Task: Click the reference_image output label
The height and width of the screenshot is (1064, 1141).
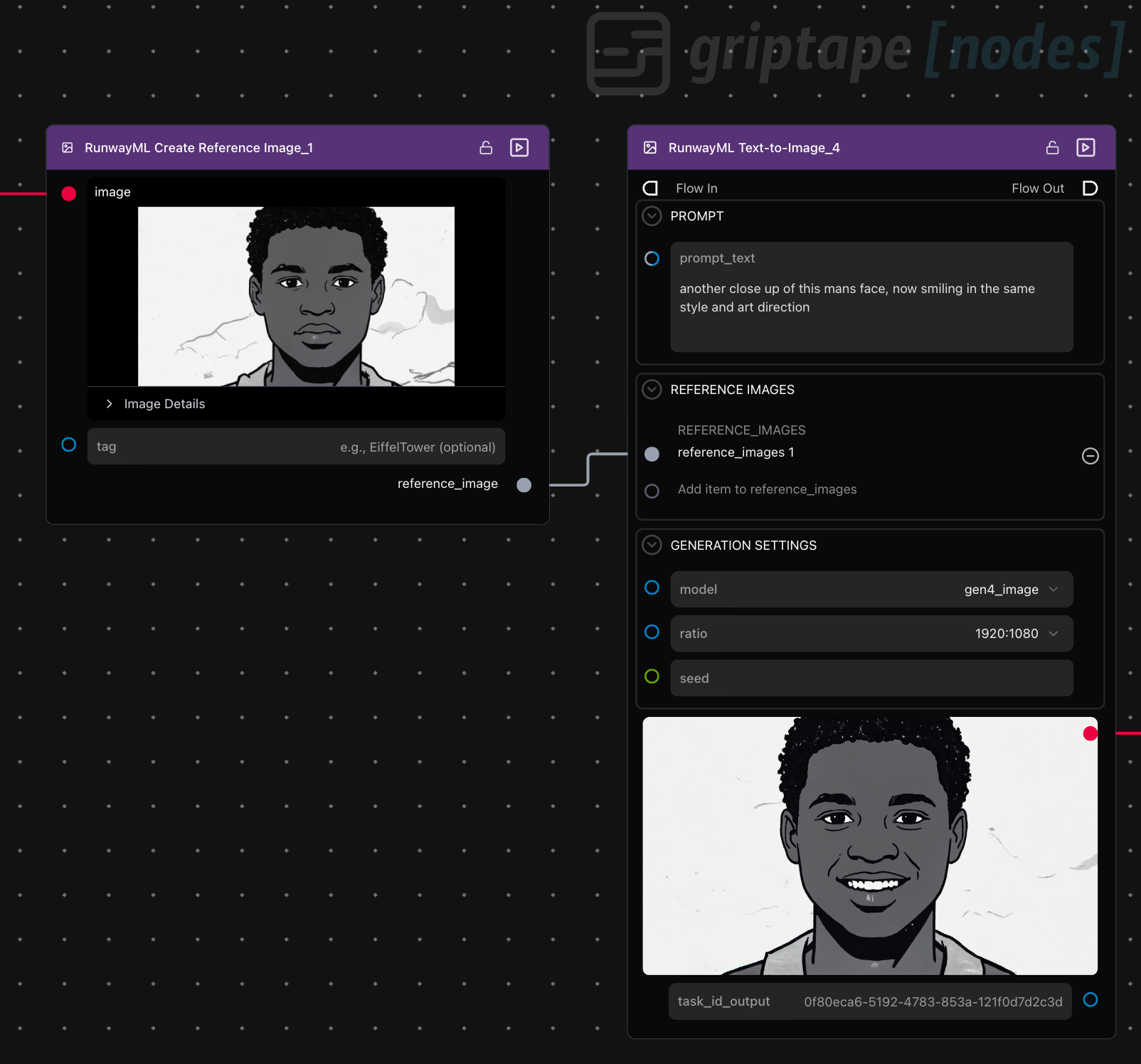Action: pos(447,484)
